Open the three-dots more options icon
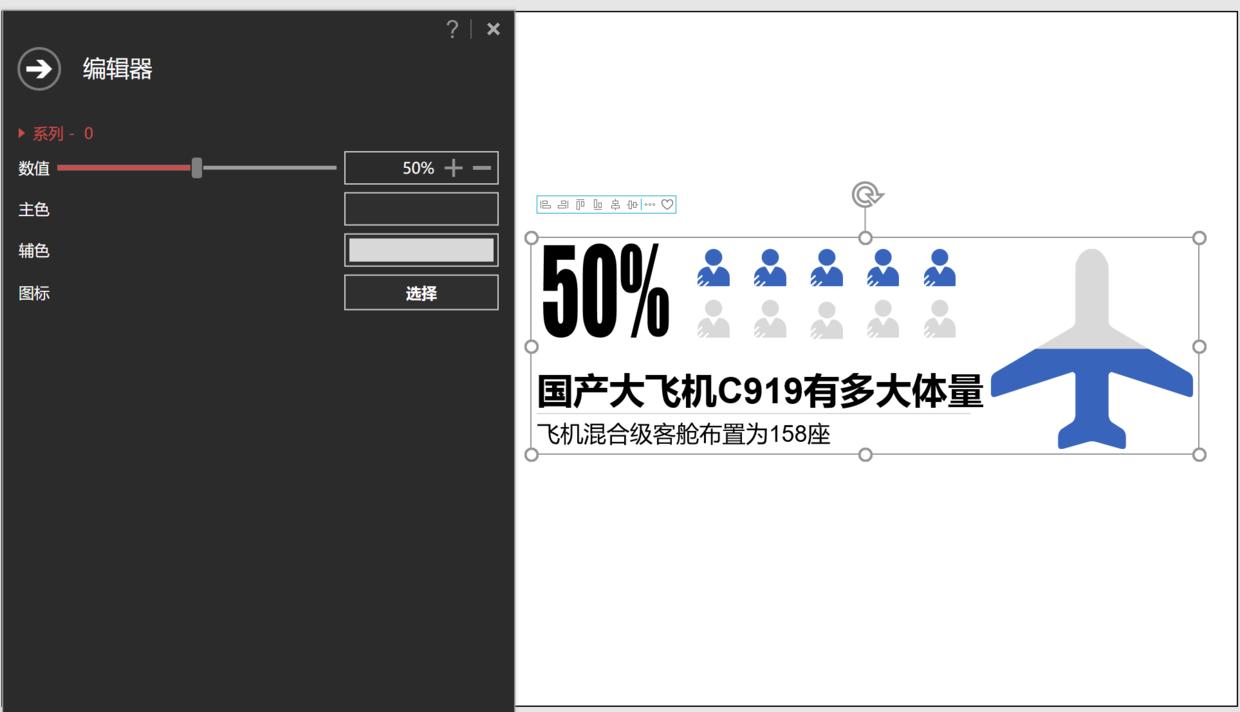Screen dimensions: 1240x712 click(x=650, y=204)
